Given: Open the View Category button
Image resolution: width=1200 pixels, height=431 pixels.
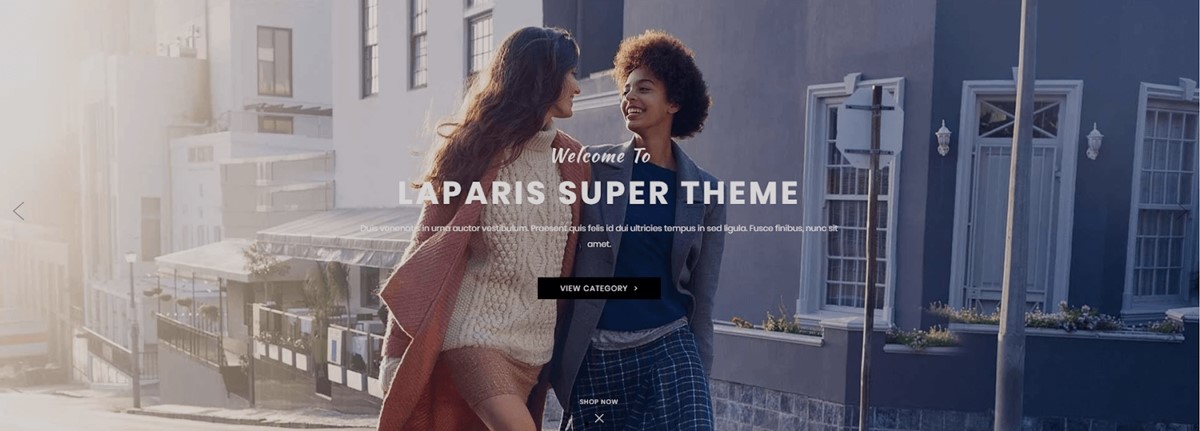Looking at the screenshot, I should coord(599,288).
